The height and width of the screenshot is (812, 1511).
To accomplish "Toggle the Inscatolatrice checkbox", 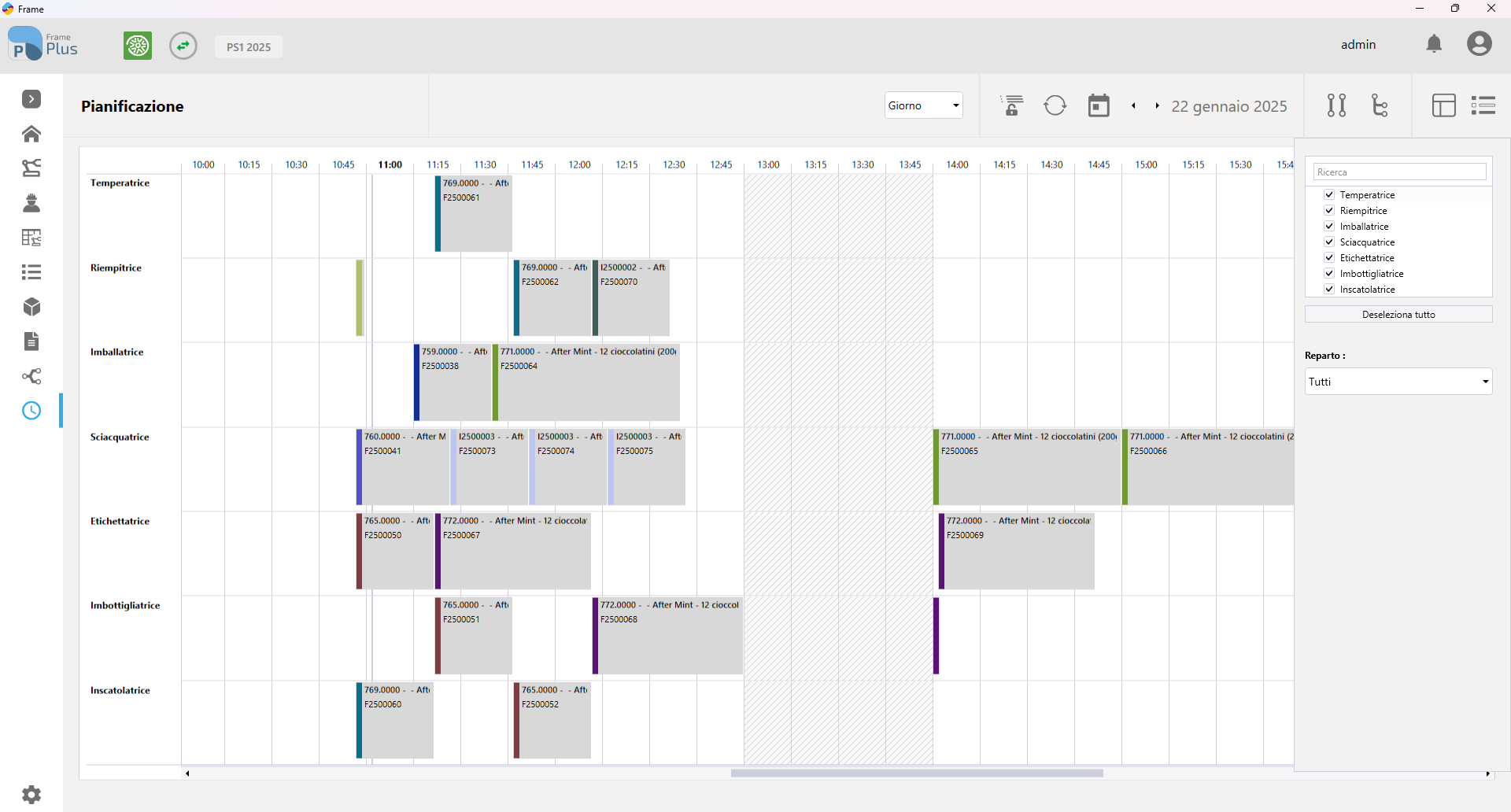I will coord(1329,289).
